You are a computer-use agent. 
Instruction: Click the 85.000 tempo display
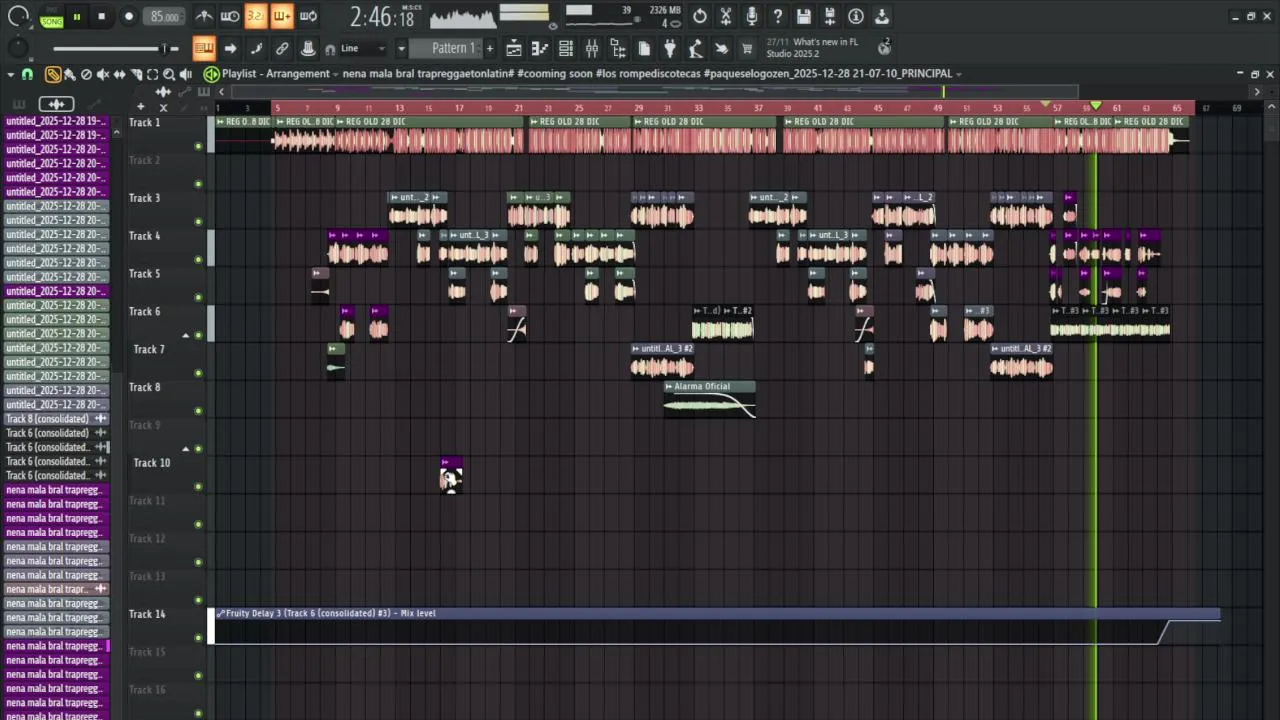click(x=164, y=17)
